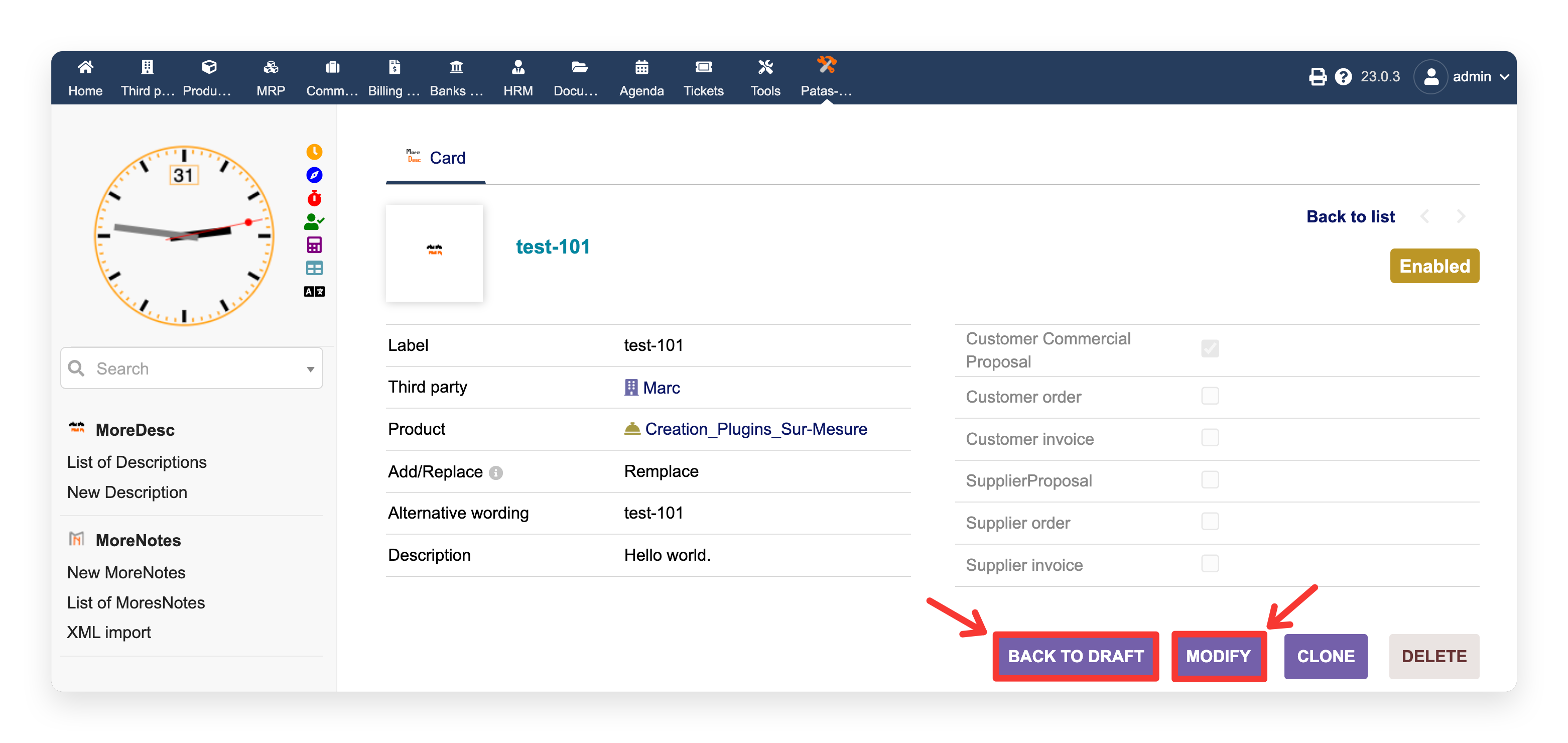Viewport: 1568px width, 743px height.
Task: Click the test-101 reference title
Action: point(553,246)
